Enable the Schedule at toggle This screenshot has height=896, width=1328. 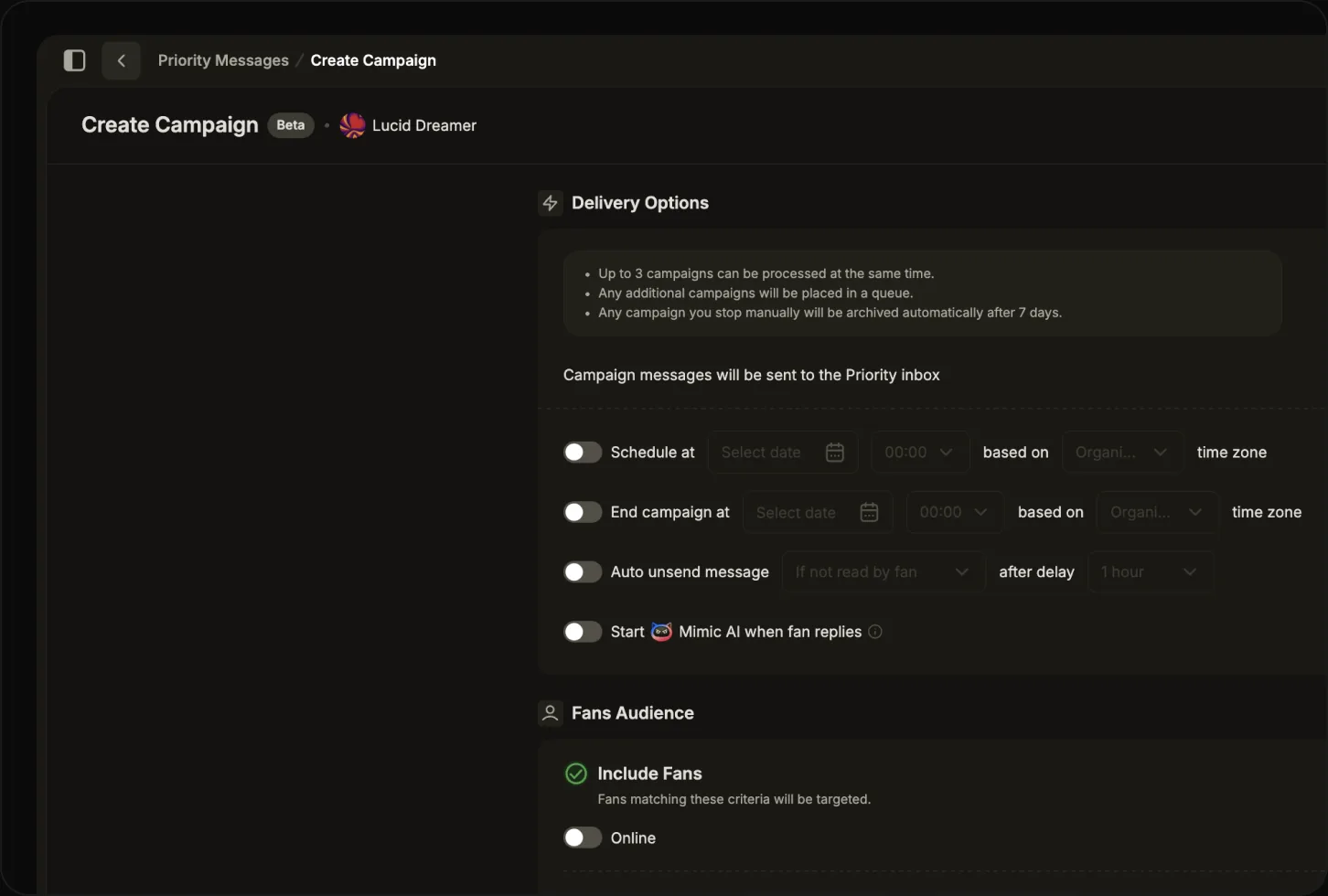point(582,453)
